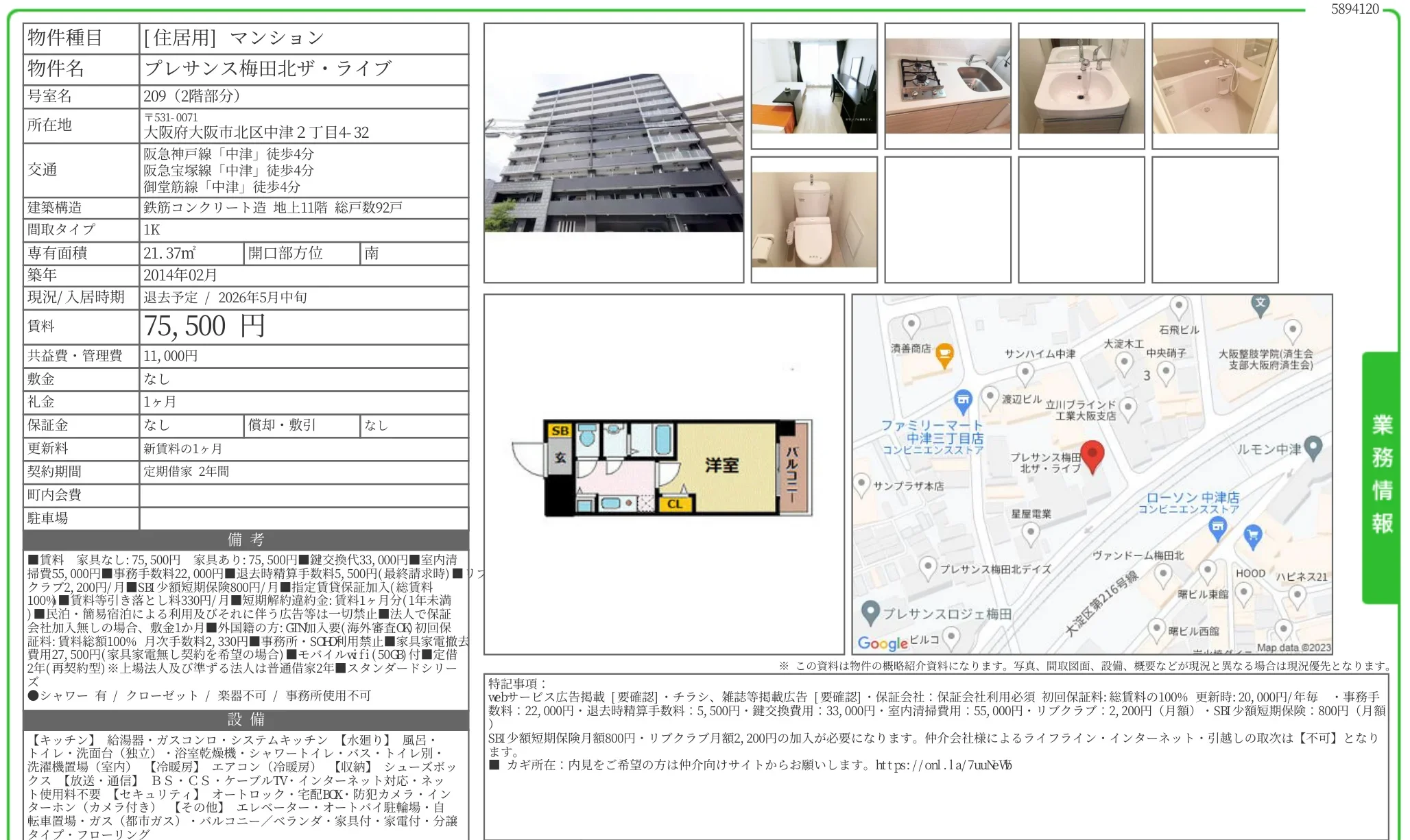Click the プレサンスロジェ梅田 map marker

click(870, 612)
